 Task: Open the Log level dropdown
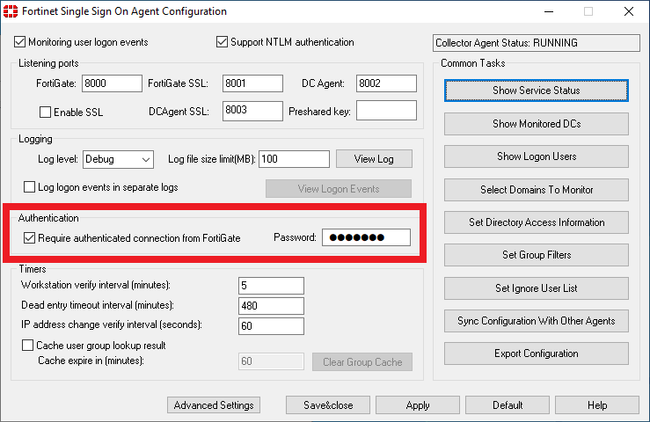pos(118,159)
